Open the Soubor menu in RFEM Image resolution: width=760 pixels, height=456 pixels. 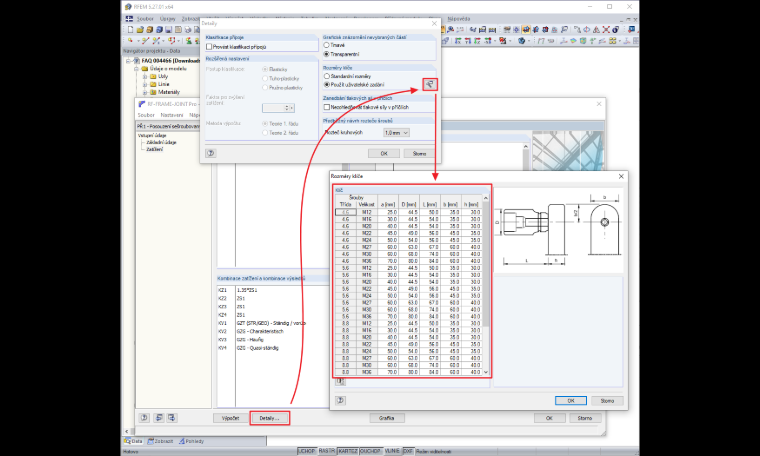pyautogui.click(x=145, y=18)
